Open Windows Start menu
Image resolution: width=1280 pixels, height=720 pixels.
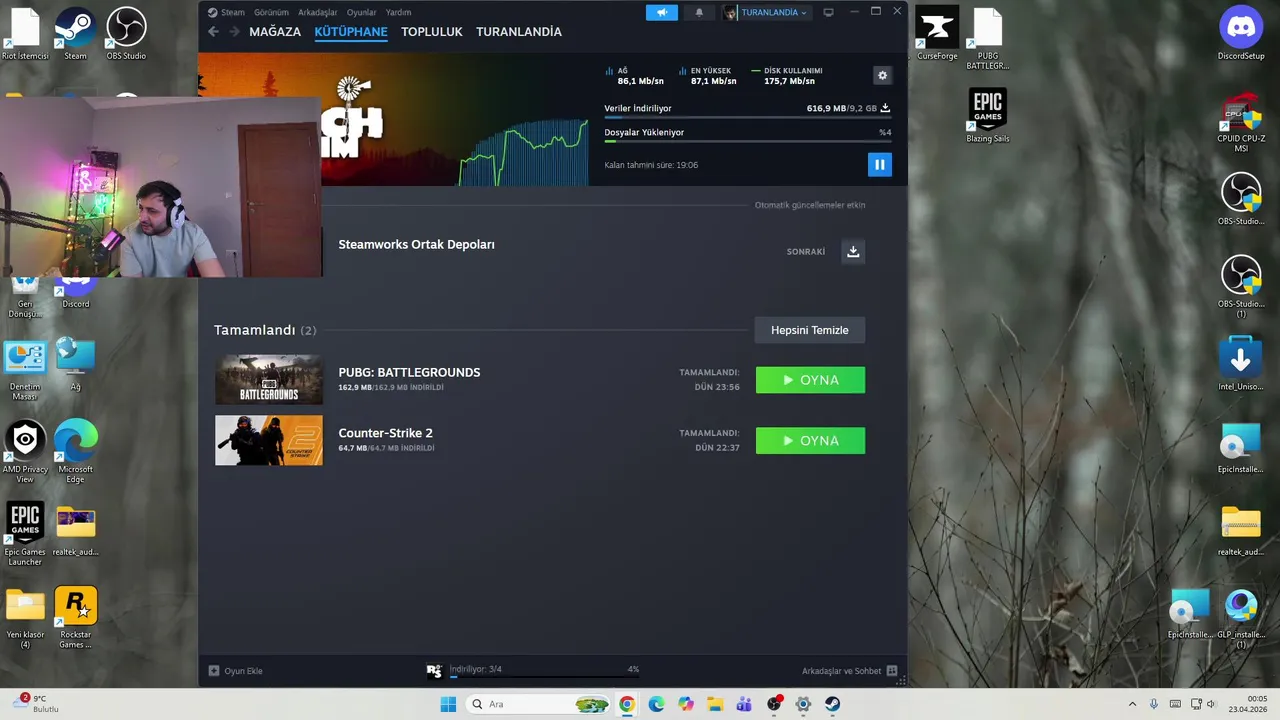(448, 704)
